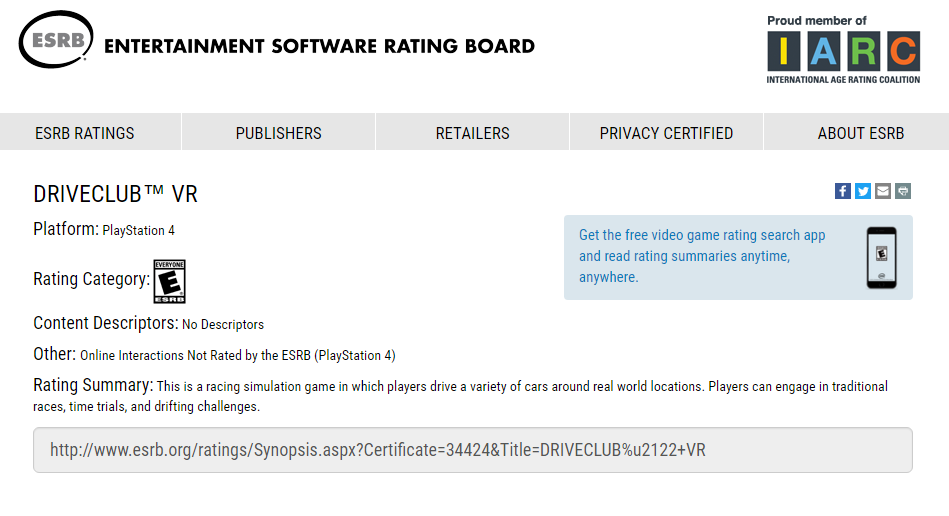Click the IARC coalition logo

pos(843,50)
